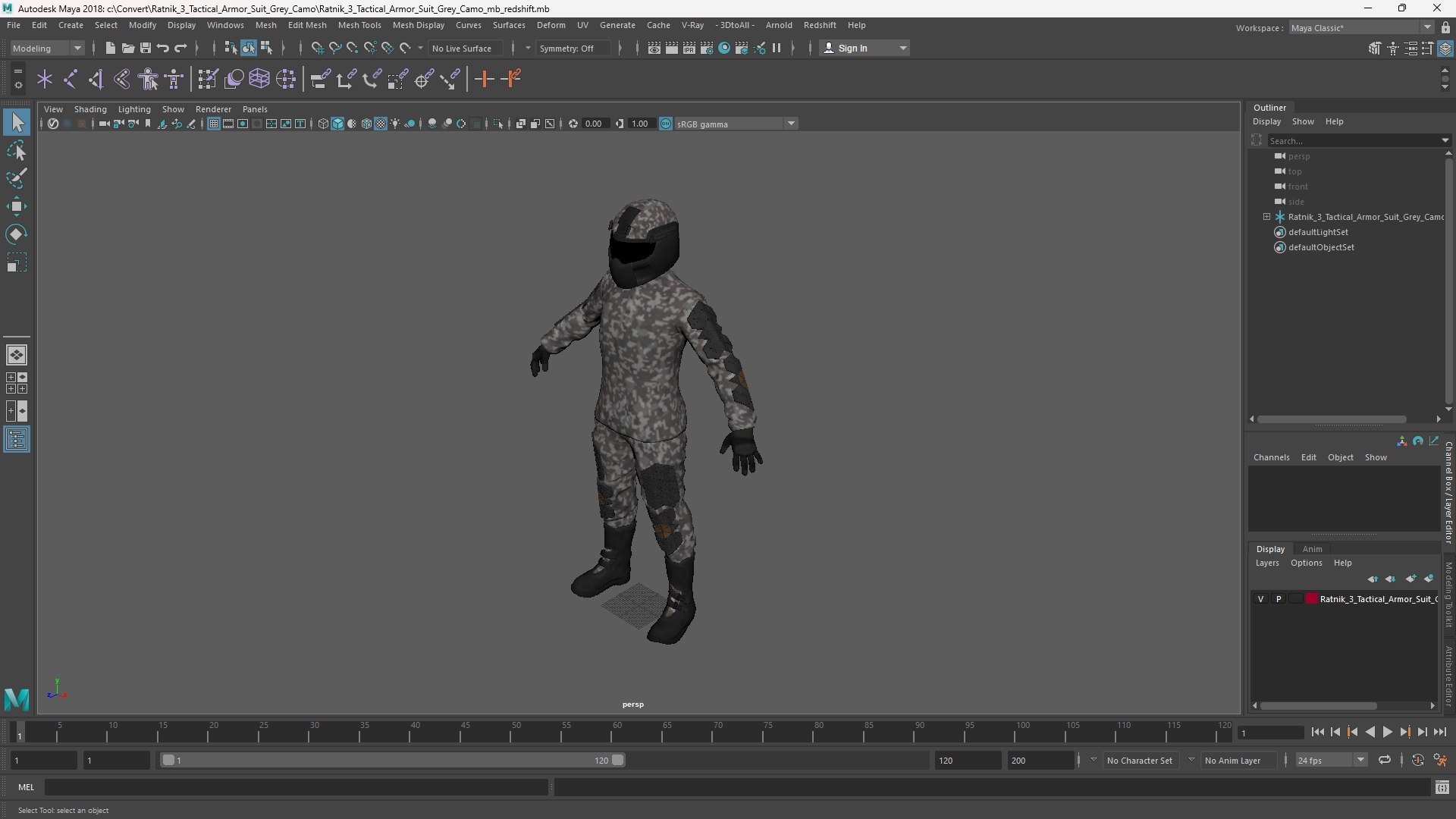Toggle the viewport grid display icon

214,124
